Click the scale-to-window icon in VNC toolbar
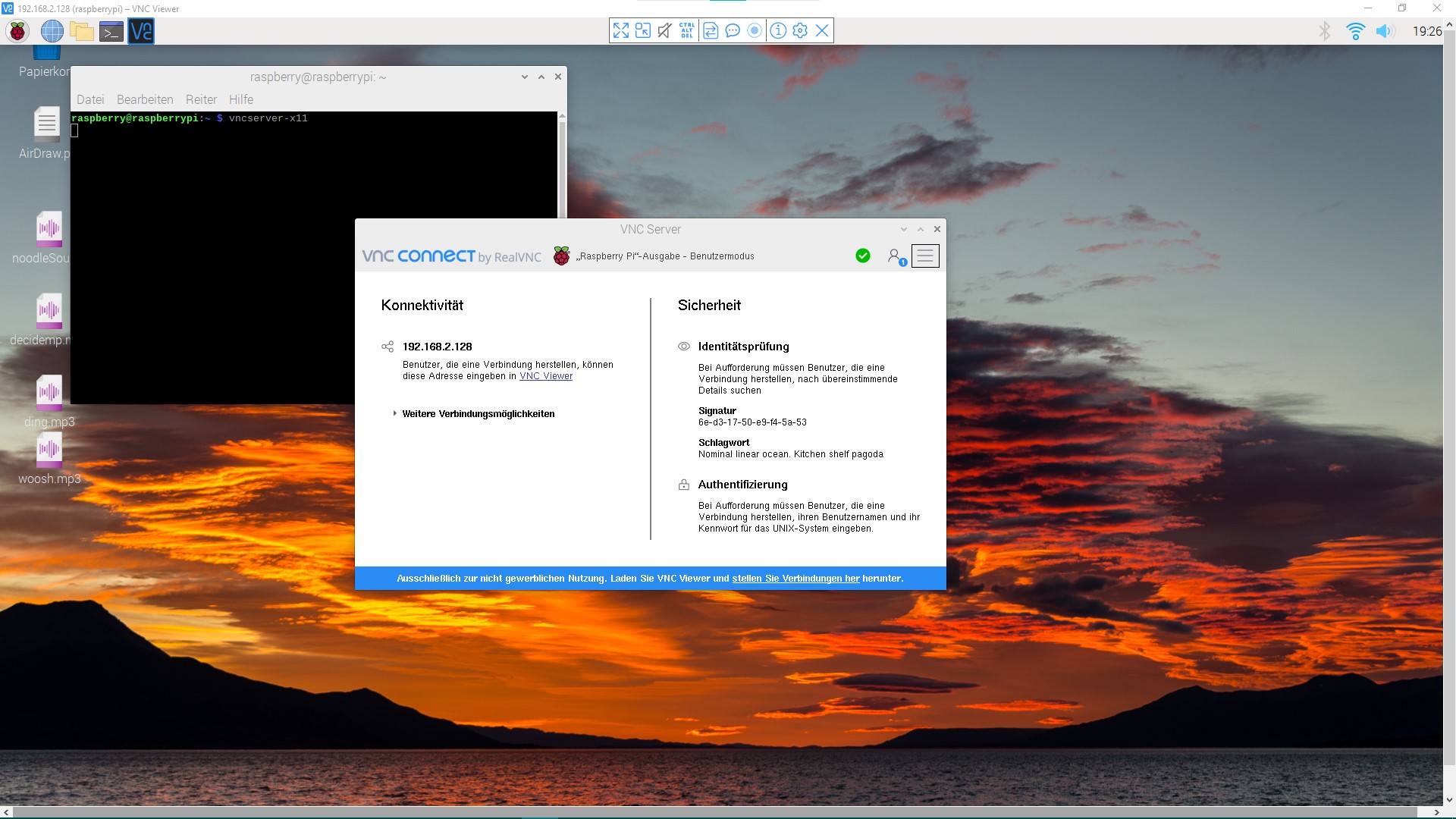This screenshot has height=819, width=1456. coord(642,30)
